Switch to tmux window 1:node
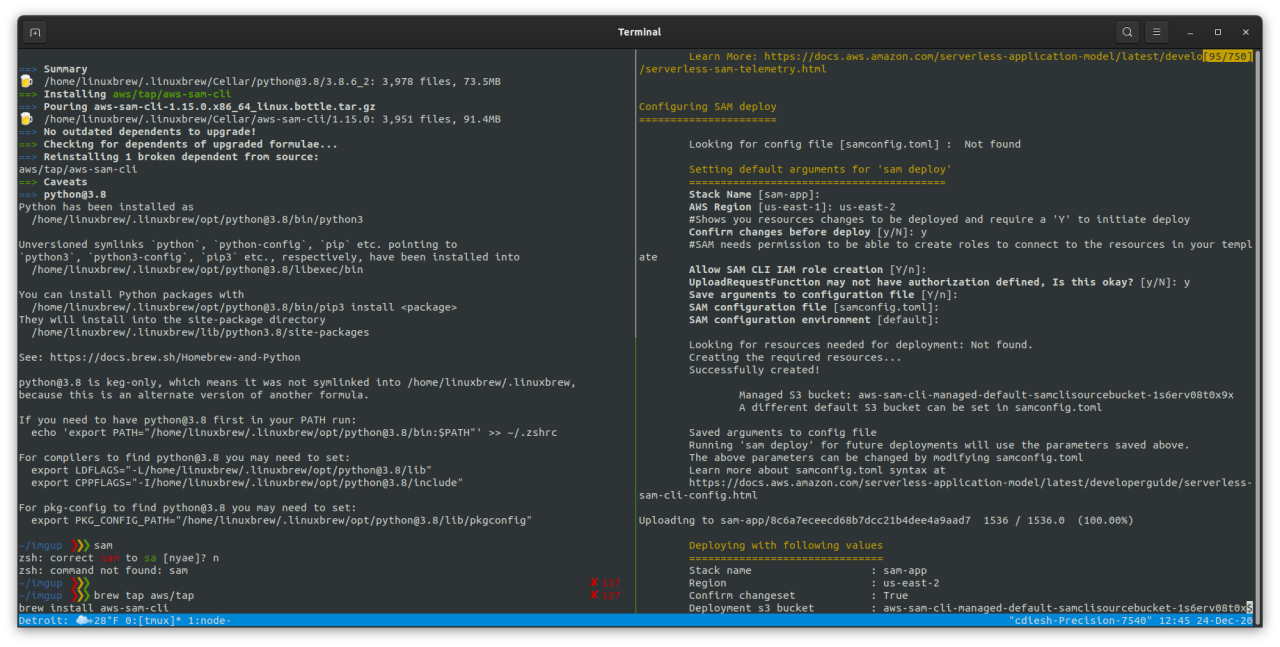1280x647 pixels. [x=208, y=621]
